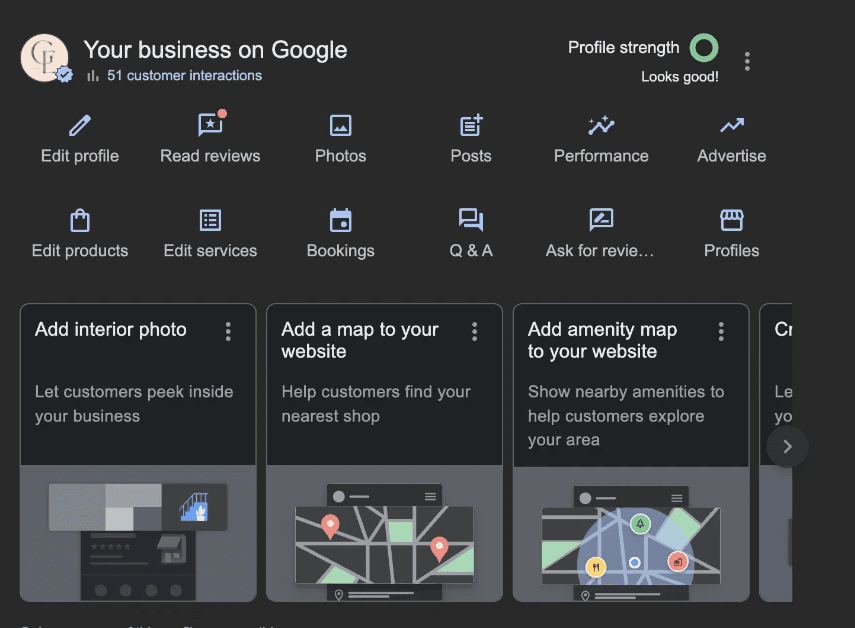Open Profiles storefront icon

tap(732, 220)
